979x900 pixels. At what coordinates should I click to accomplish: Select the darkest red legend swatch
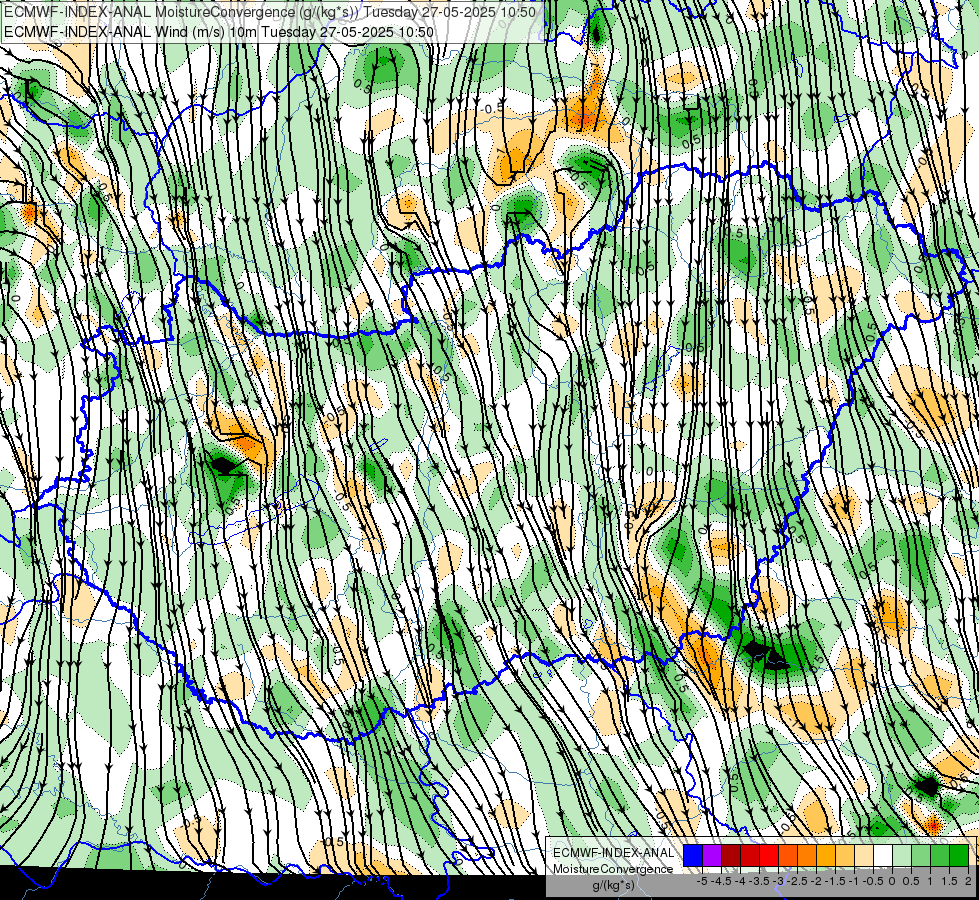(x=731, y=855)
